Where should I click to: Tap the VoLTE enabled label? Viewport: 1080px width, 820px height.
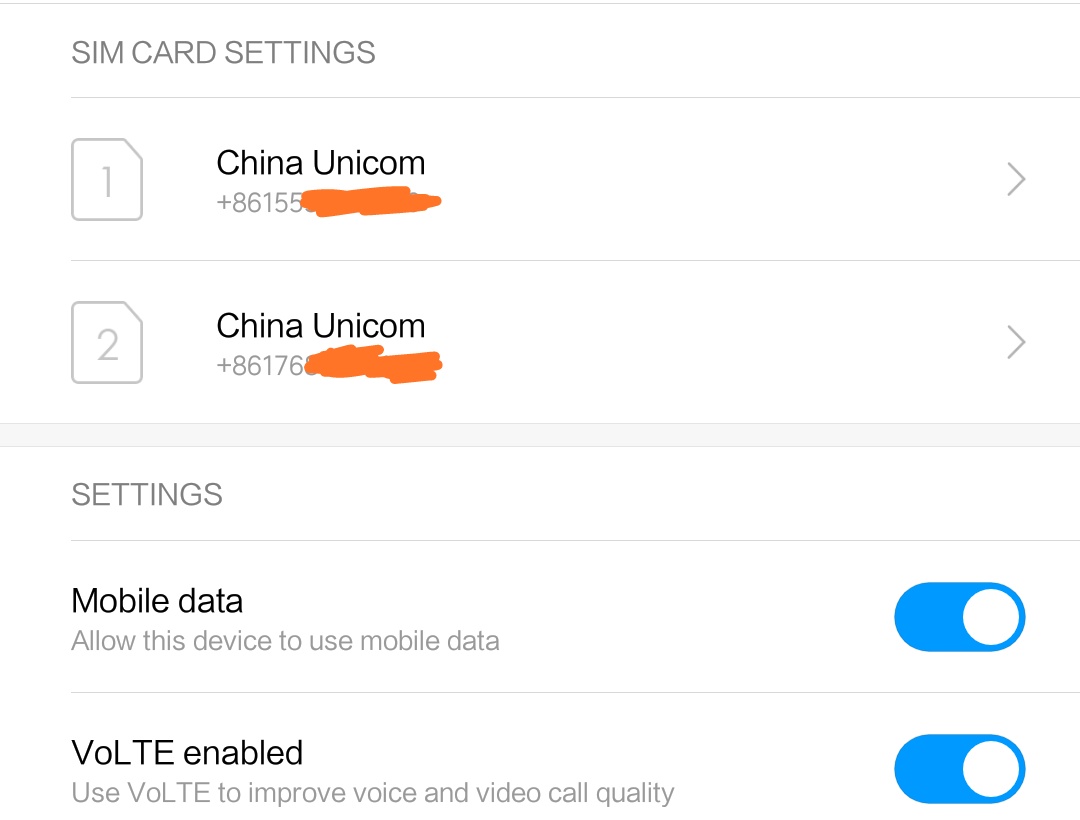click(x=187, y=753)
